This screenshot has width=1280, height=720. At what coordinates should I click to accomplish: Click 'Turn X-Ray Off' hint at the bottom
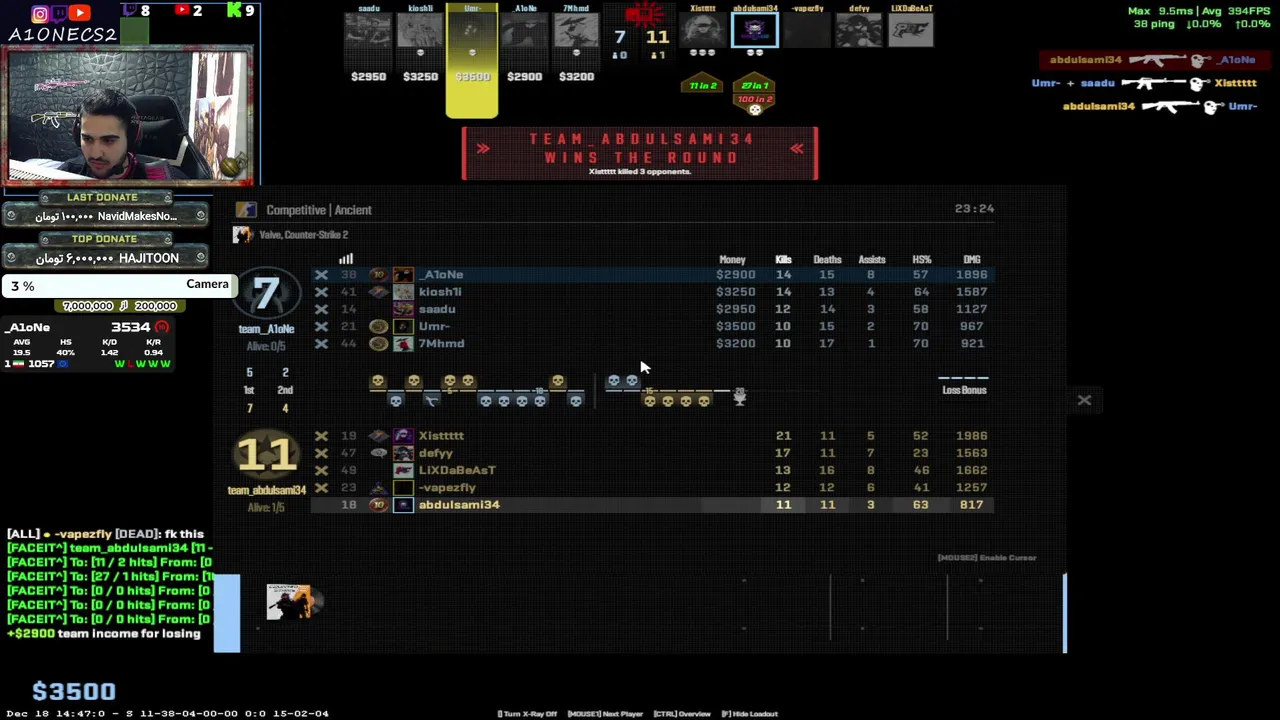pyautogui.click(x=527, y=714)
